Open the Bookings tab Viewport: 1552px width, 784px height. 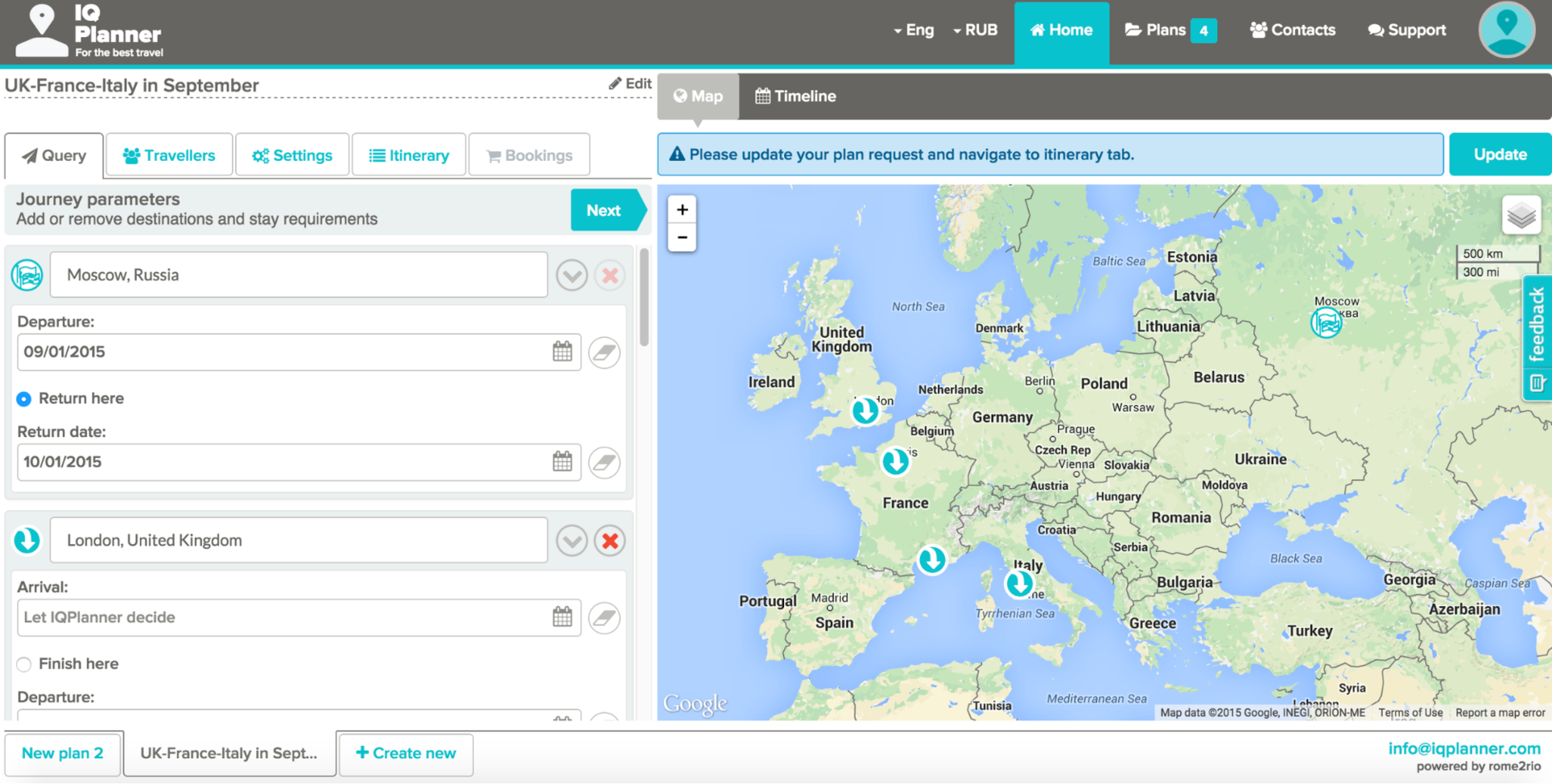(529, 155)
